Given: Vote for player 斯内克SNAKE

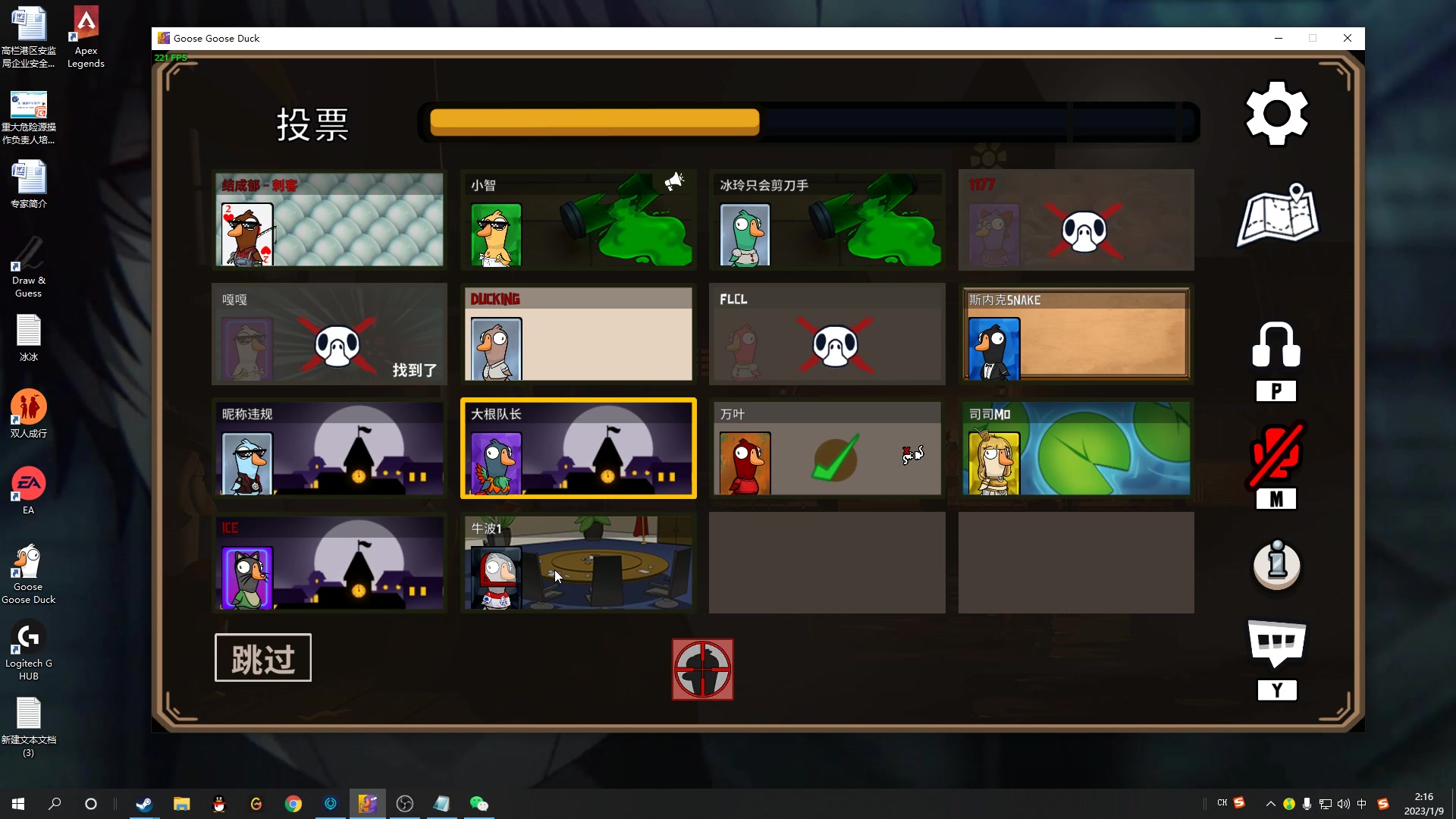Looking at the screenshot, I should (1075, 334).
